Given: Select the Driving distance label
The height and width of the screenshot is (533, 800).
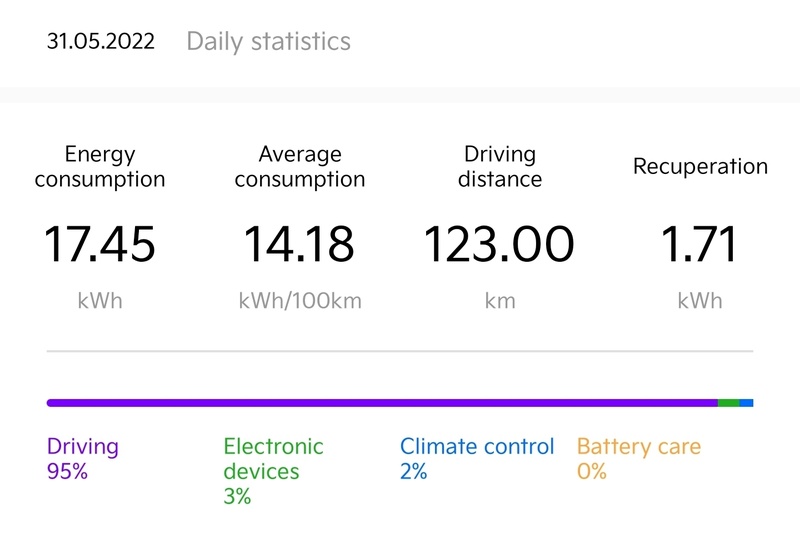Looking at the screenshot, I should click(500, 167).
